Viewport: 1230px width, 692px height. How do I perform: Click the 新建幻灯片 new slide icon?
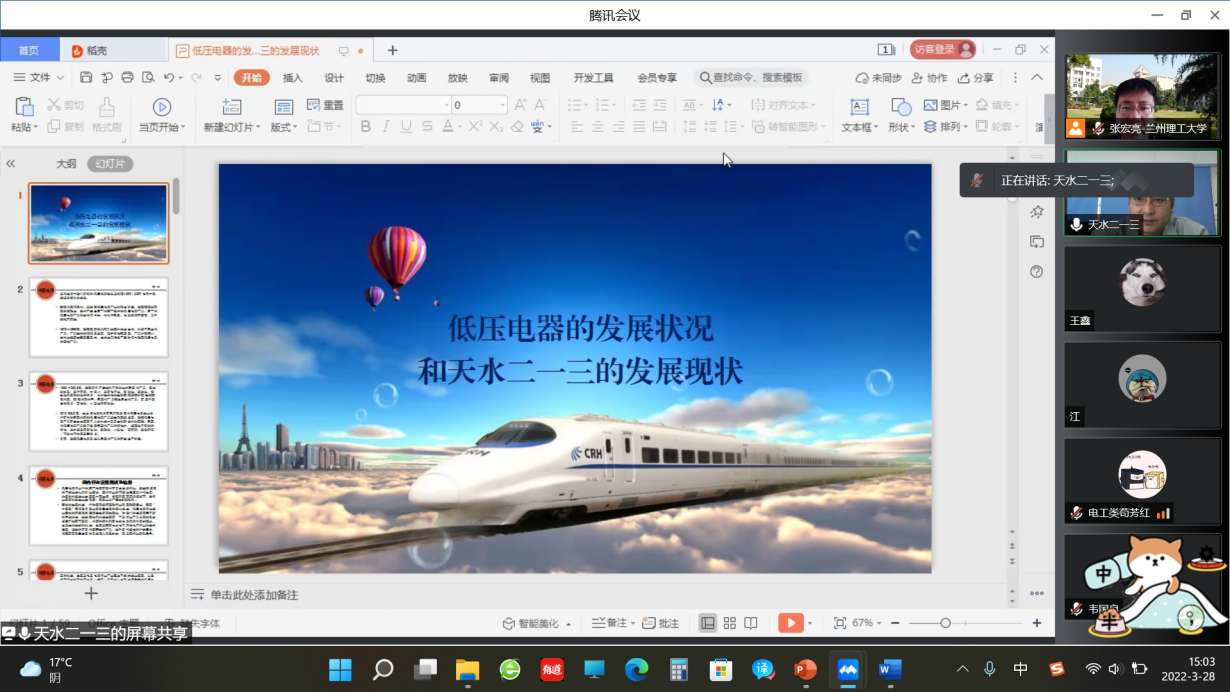(x=231, y=108)
